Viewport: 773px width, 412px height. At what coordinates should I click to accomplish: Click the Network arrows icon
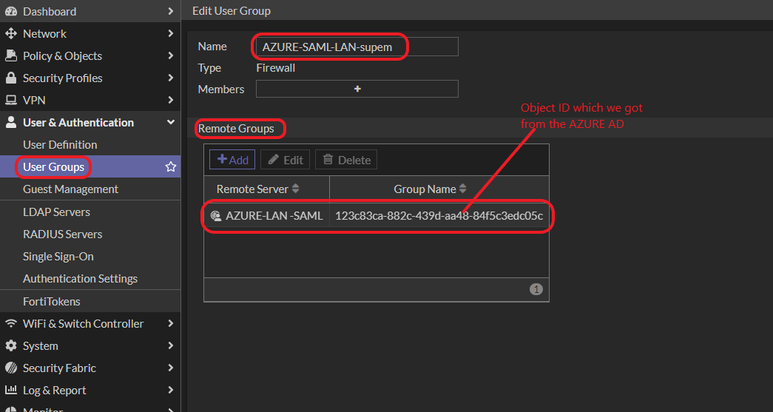pyautogui.click(x=10, y=34)
